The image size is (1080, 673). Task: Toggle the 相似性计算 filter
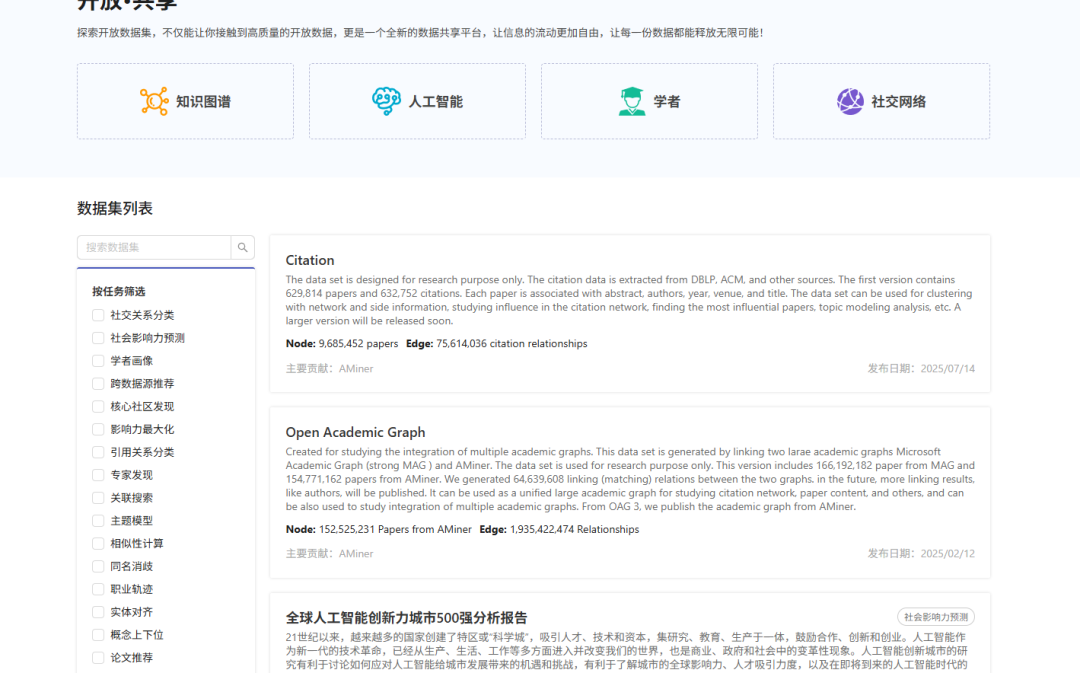(x=98, y=543)
